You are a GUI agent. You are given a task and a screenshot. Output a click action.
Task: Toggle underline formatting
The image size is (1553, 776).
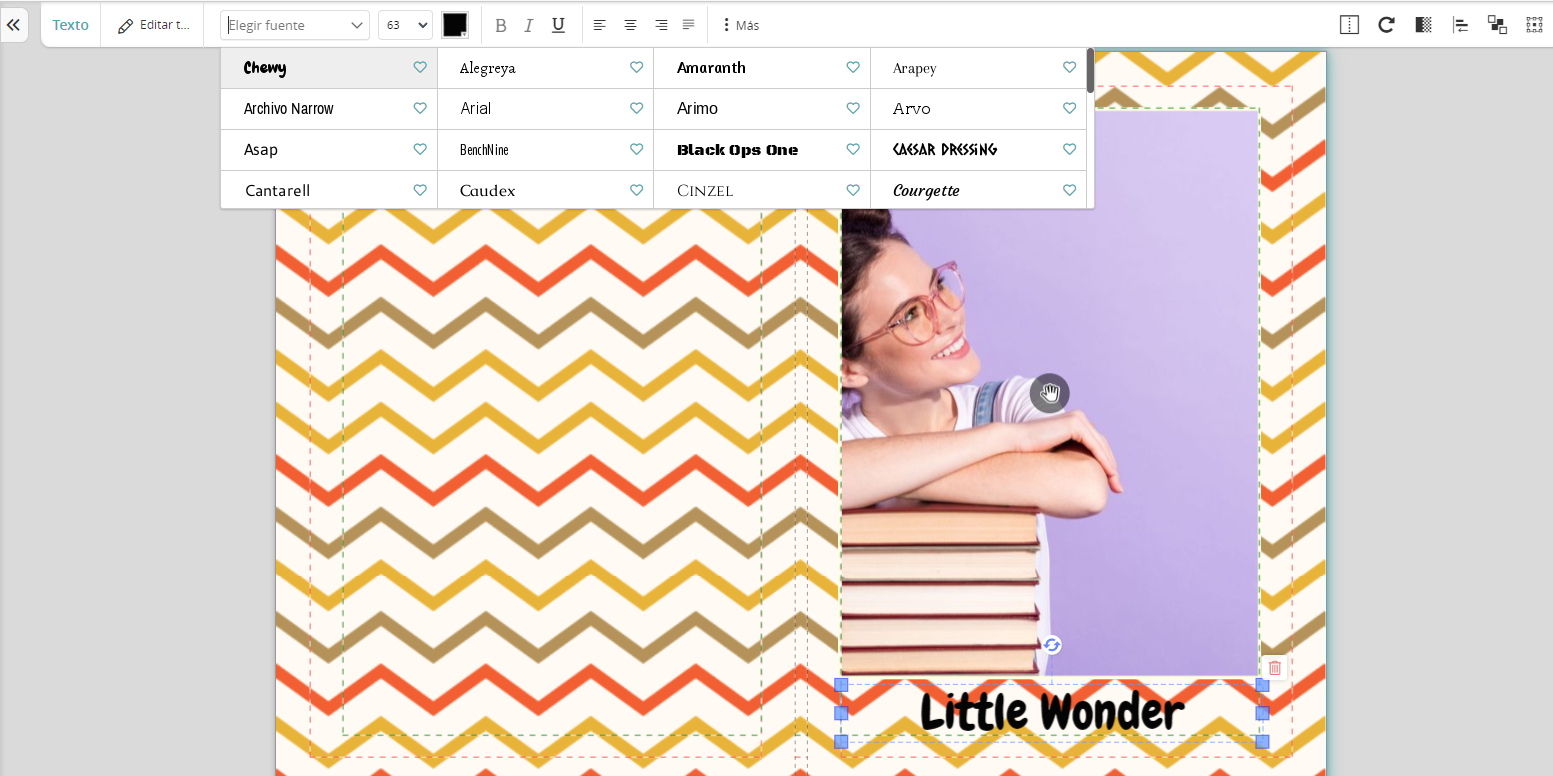click(x=558, y=25)
